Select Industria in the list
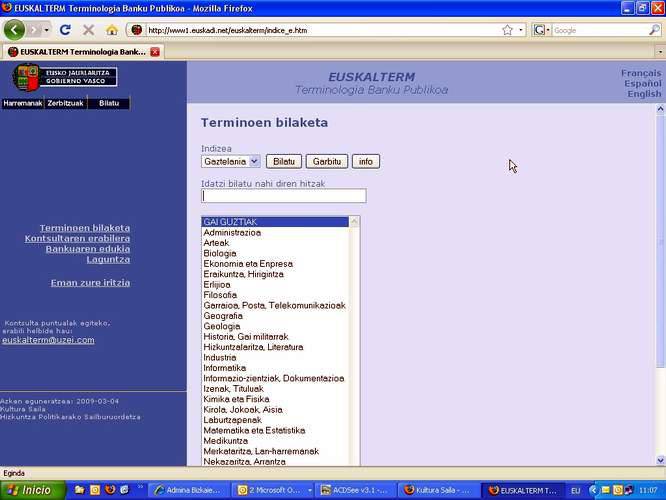This screenshot has height=500, width=666. pyautogui.click(x=275, y=358)
